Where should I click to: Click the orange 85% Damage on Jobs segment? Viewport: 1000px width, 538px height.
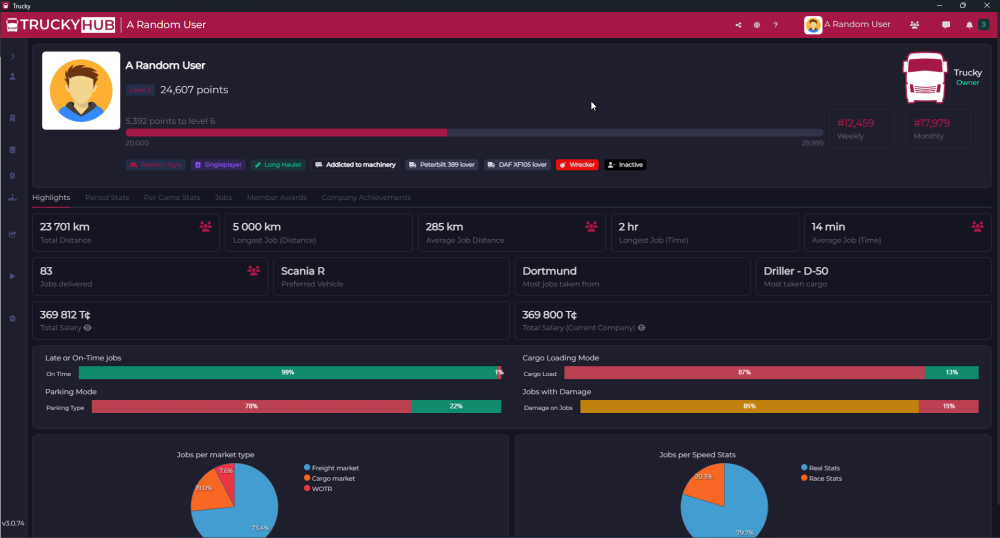749,407
